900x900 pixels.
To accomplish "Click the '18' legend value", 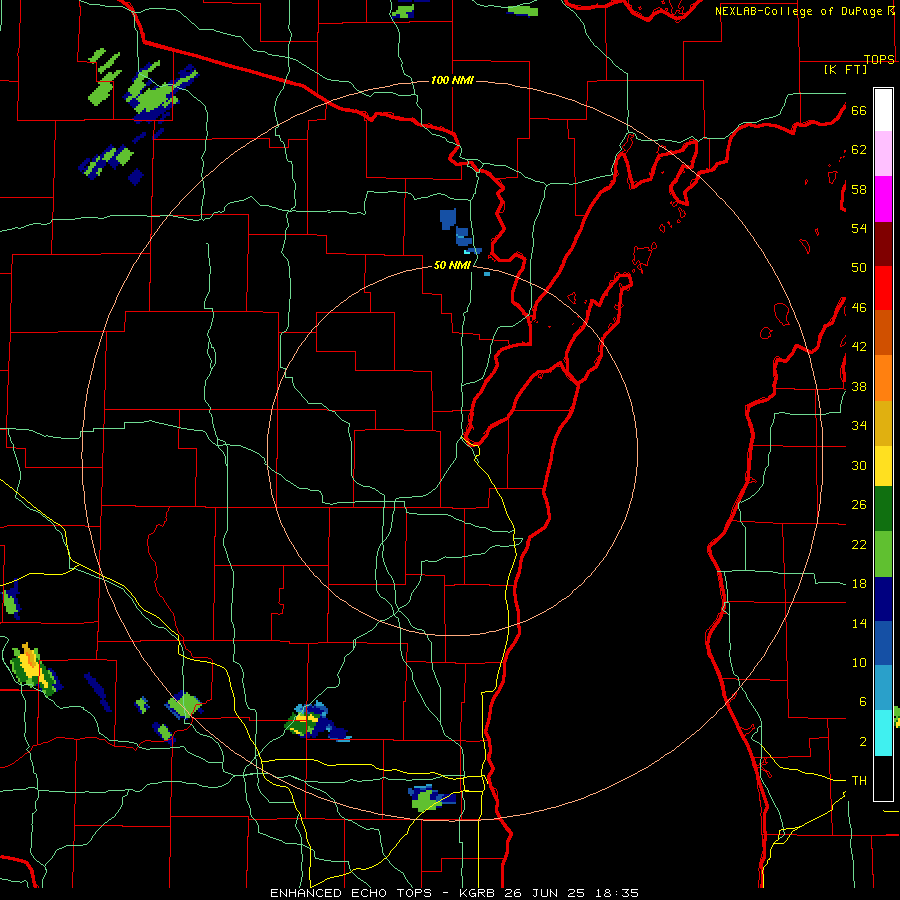I will (x=859, y=584).
